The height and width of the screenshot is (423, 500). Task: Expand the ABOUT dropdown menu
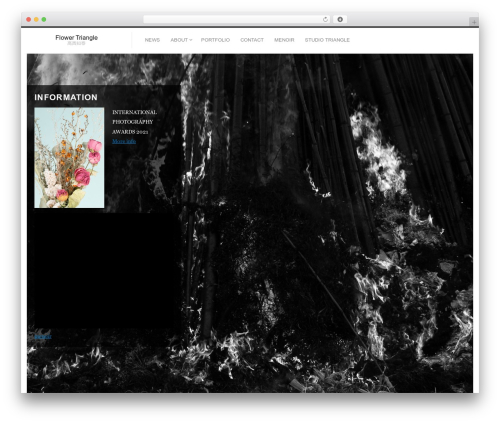pyautogui.click(x=181, y=40)
